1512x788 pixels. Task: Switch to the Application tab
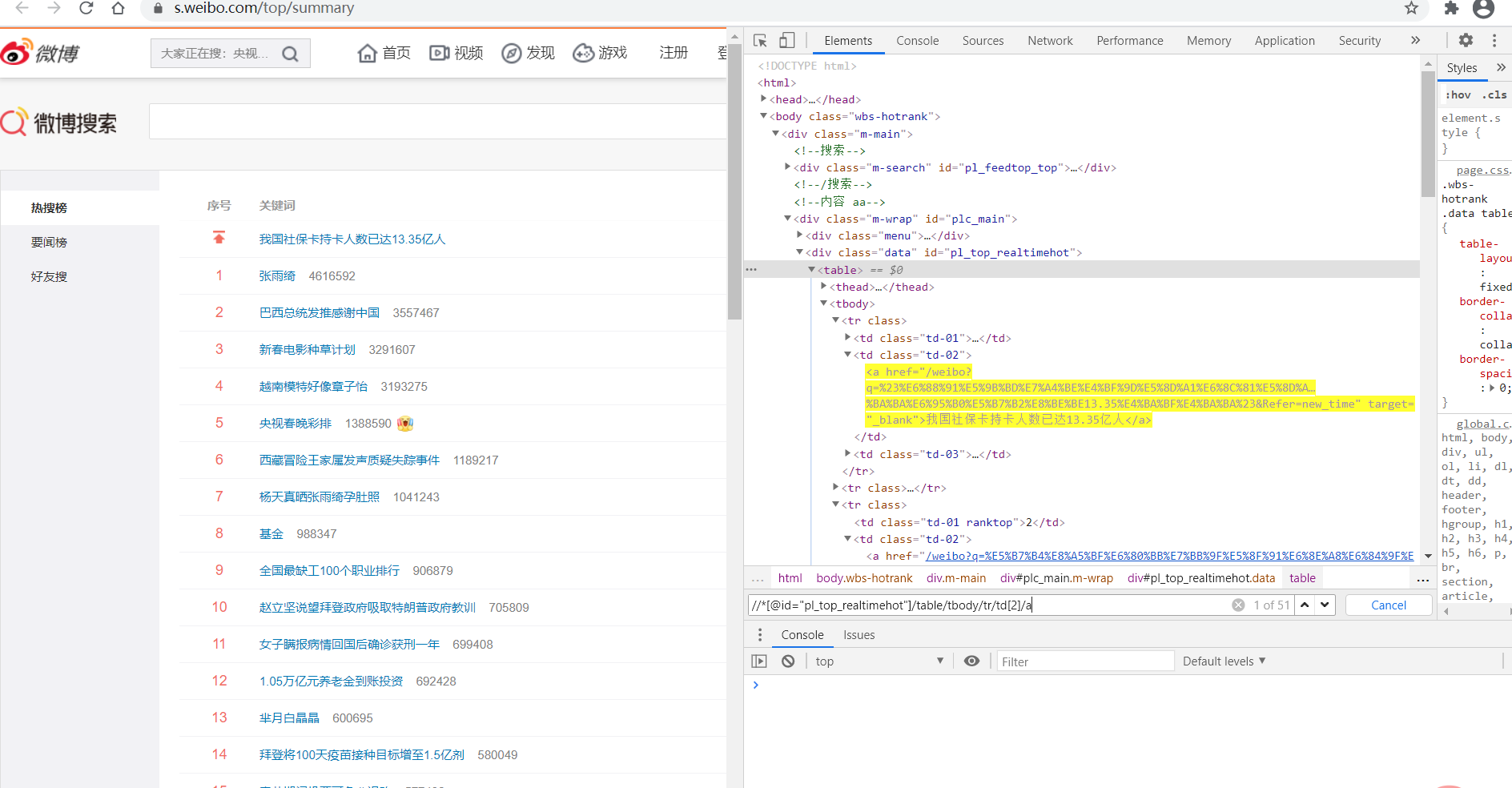(1285, 41)
